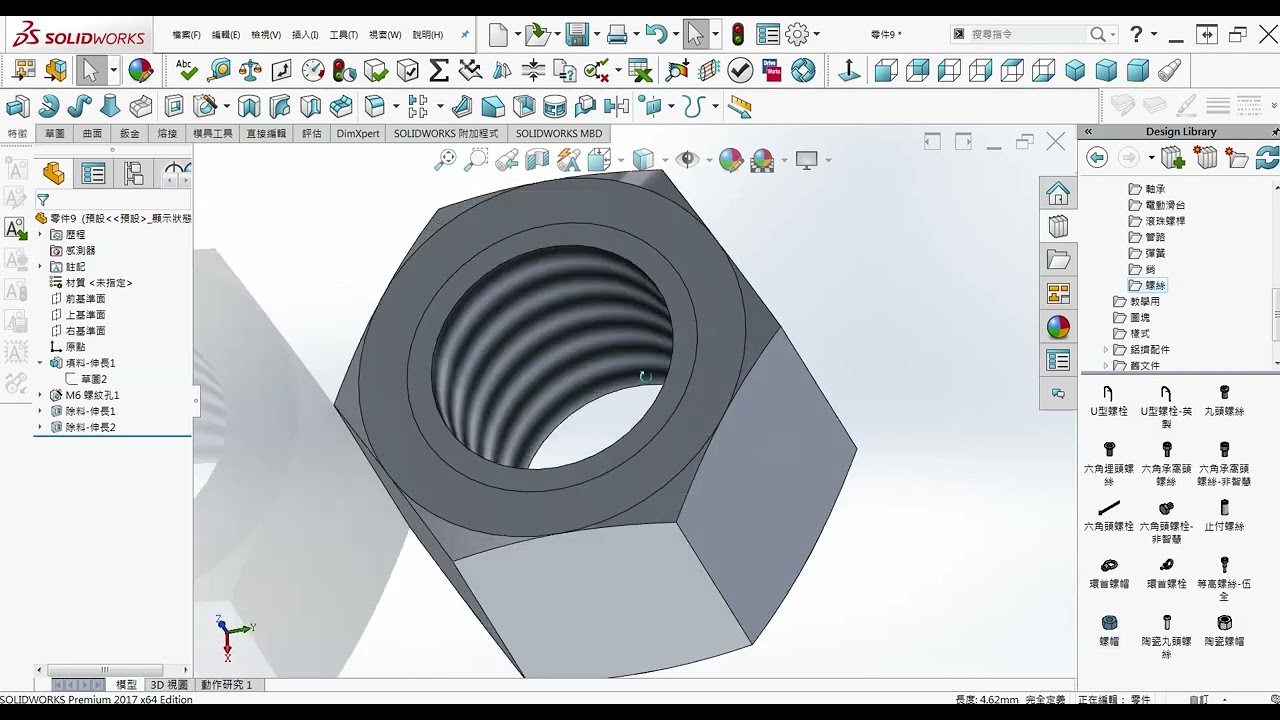
Task: Open the Appearances color ball task pane icon
Action: tap(1058, 327)
